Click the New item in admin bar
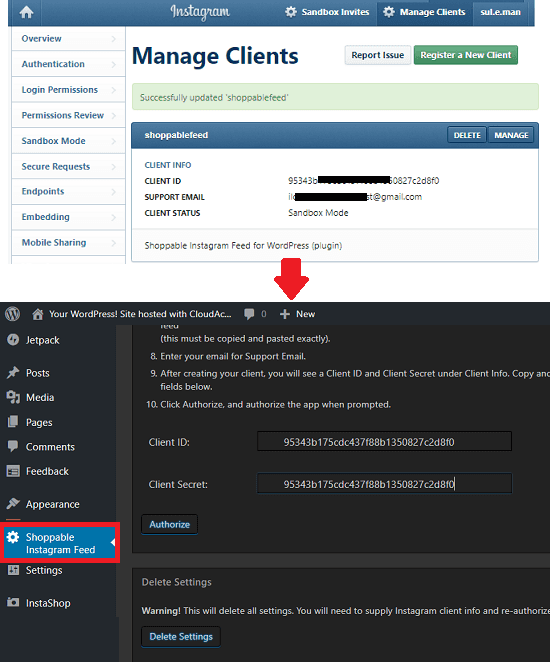 pyautogui.click(x=297, y=314)
